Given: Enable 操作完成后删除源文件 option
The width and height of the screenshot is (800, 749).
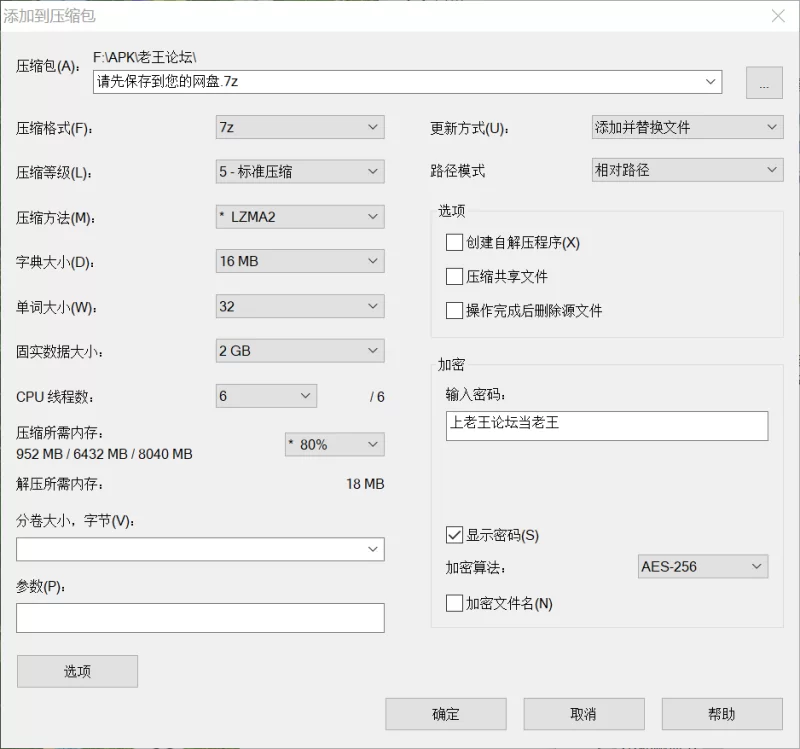Looking at the screenshot, I should click(x=455, y=310).
